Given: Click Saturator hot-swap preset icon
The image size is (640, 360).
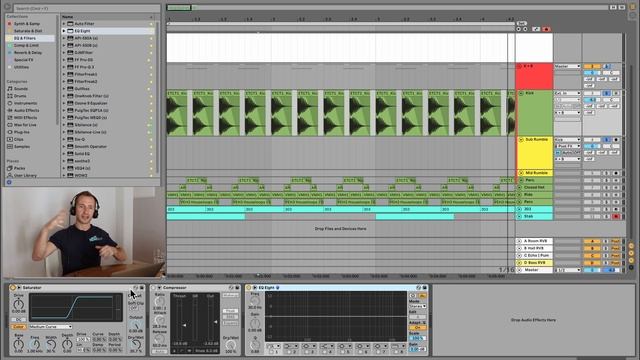Looking at the screenshot, I should (136, 288).
